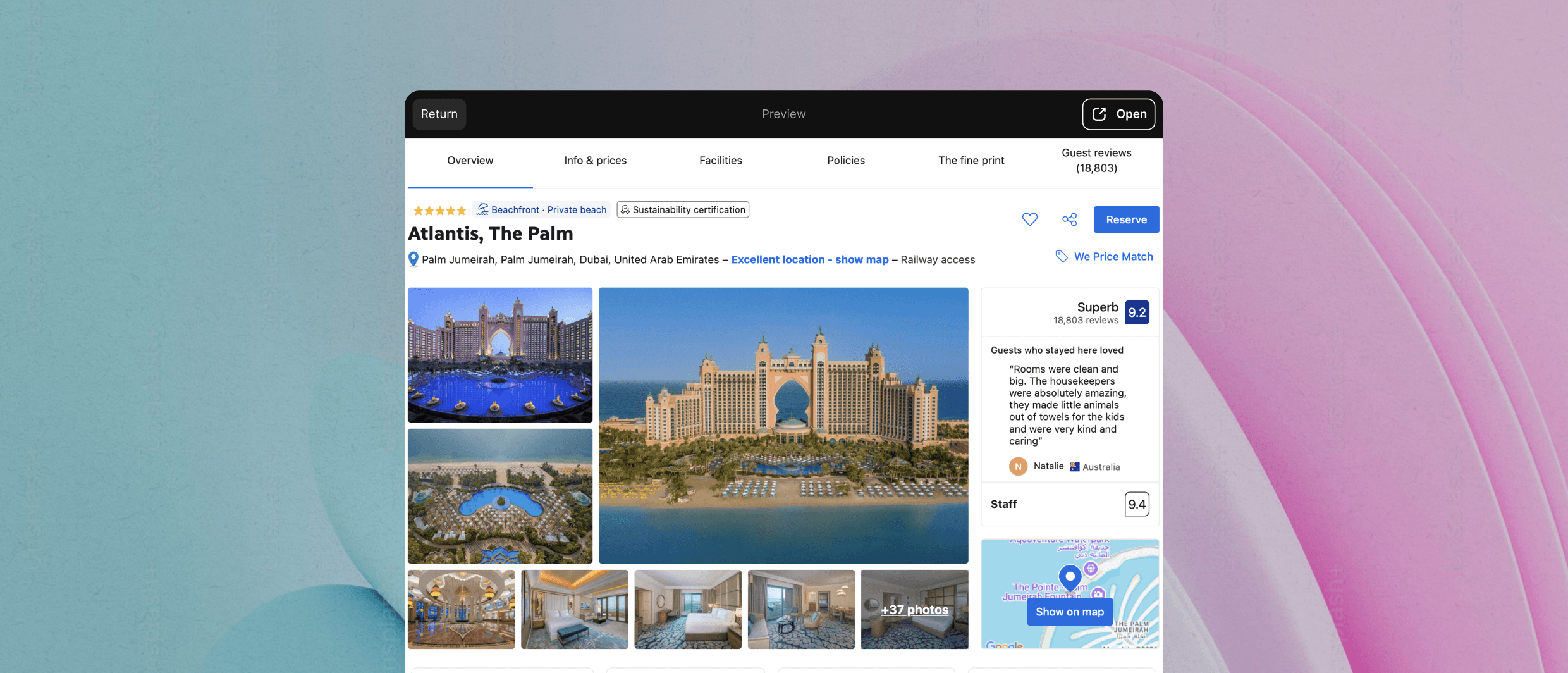This screenshot has width=1568, height=673.
Task: Click the guest review quote by Natalie
Action: tap(1068, 405)
